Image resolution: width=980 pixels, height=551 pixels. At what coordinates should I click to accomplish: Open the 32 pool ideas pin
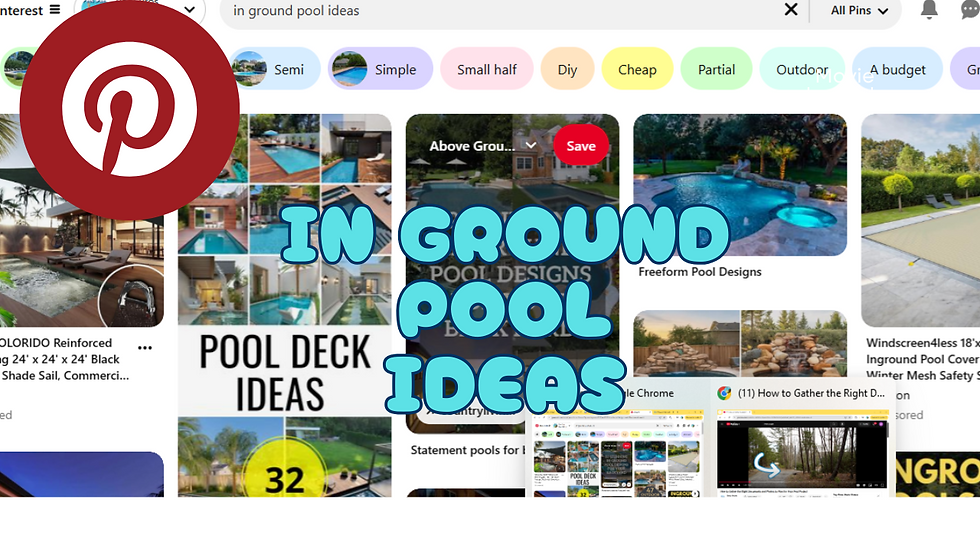(285, 457)
